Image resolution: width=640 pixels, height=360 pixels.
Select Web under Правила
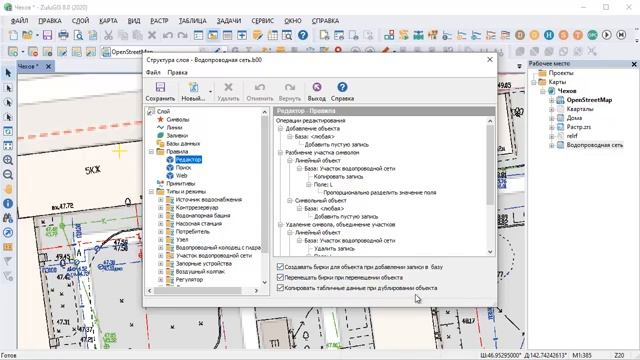click(x=181, y=176)
